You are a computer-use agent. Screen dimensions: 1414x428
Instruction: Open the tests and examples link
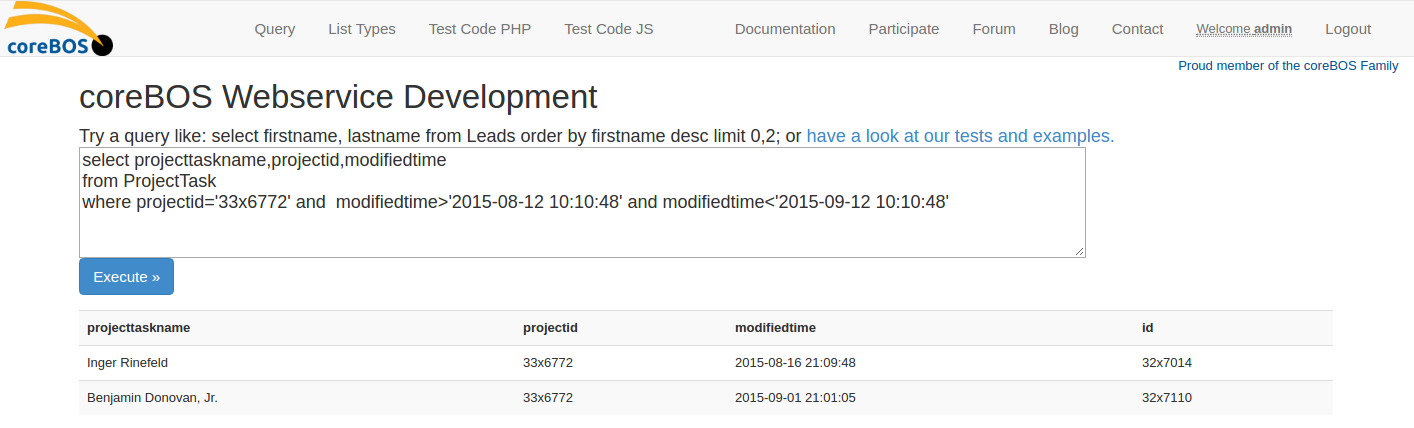coord(960,136)
